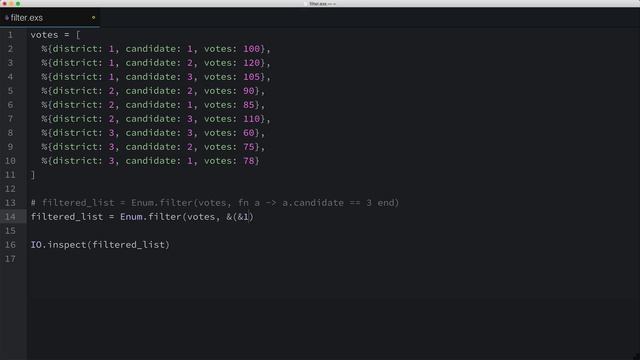Click the word 'votes' key on line 9
Image resolution: width=640 pixels, height=360 pixels.
(x=218, y=147)
